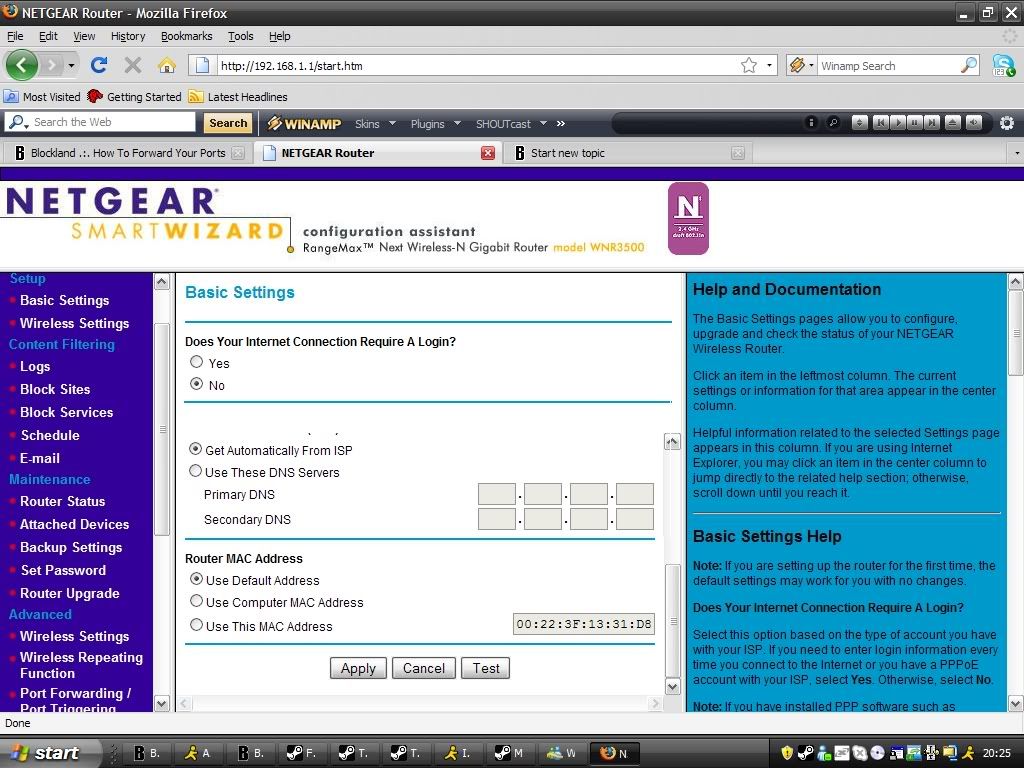Select Use Default Address for MAC
Viewport: 1024px width, 768px height.
(x=196, y=579)
